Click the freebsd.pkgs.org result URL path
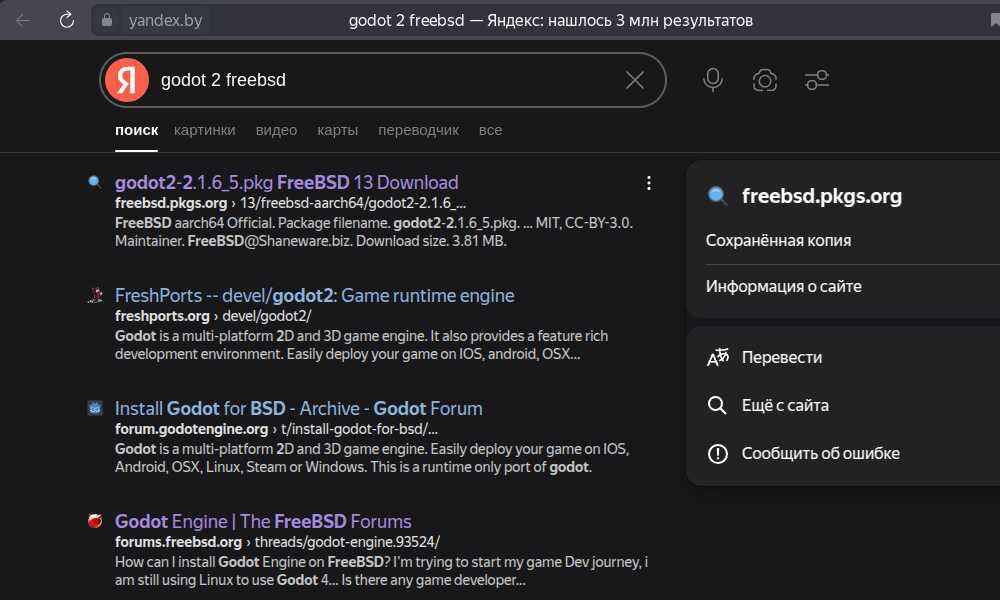1000x600 pixels. click(x=290, y=203)
